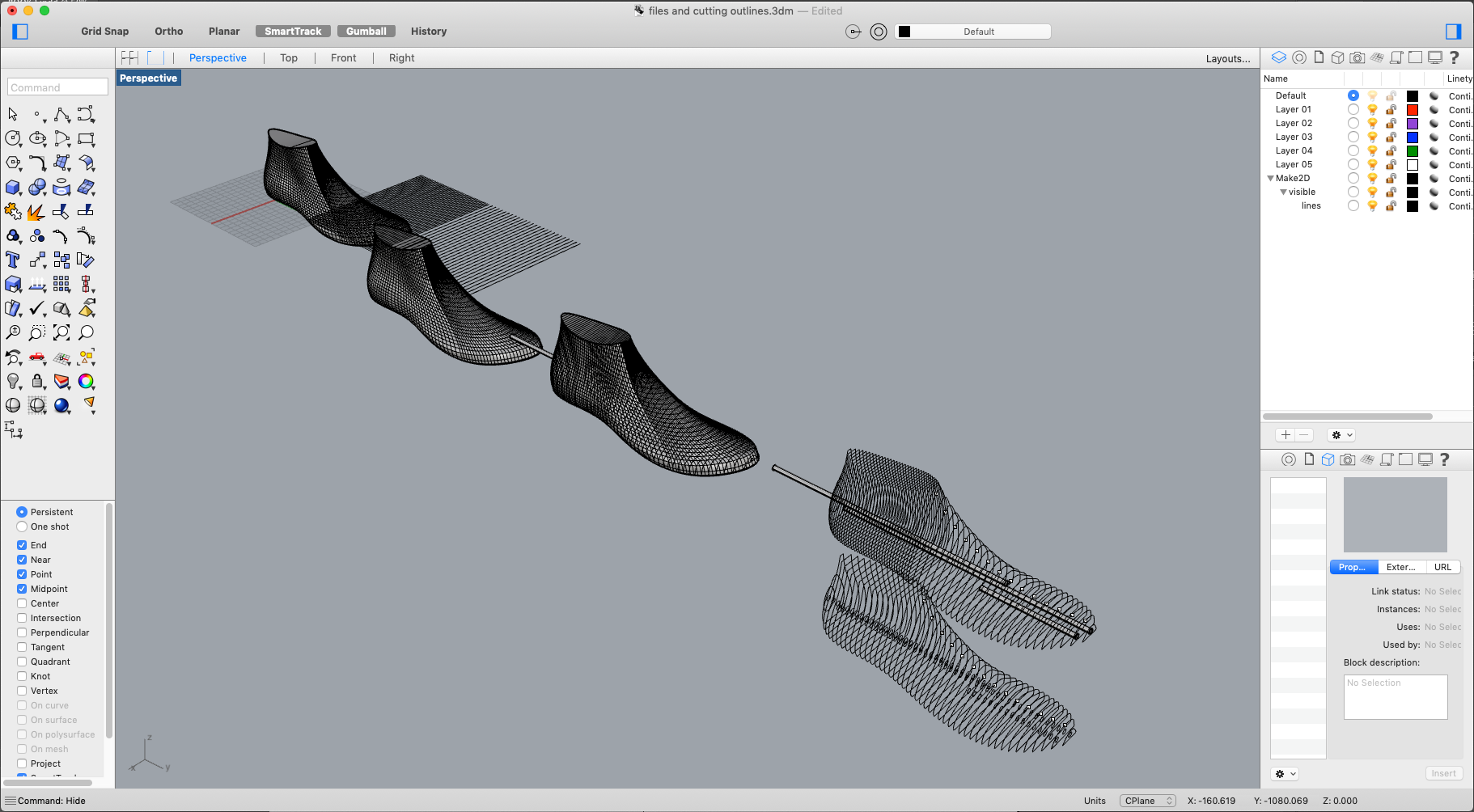Collapse the visible sublayer
The width and height of the screenshot is (1474, 812).
(1283, 192)
